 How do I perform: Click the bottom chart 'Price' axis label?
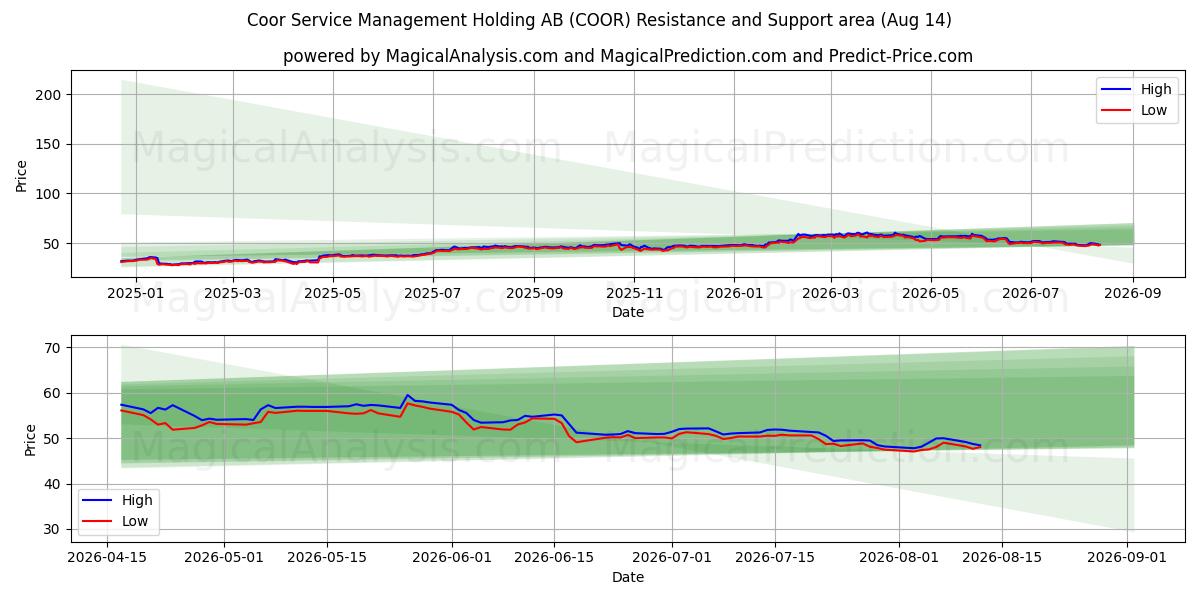[x=30, y=439]
